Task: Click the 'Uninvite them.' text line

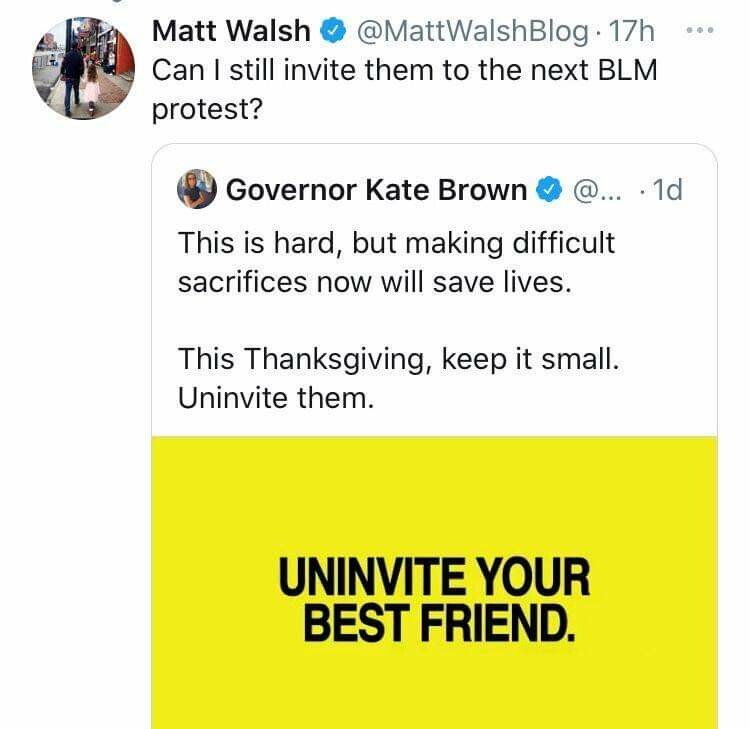Action: (275, 397)
